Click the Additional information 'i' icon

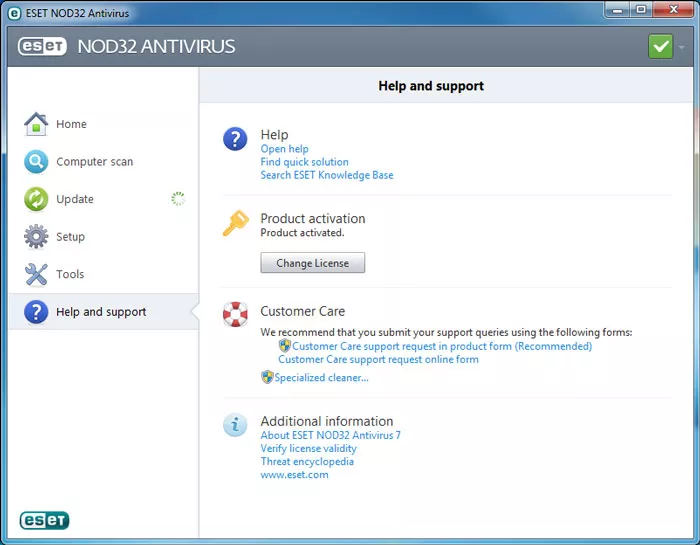click(x=235, y=424)
